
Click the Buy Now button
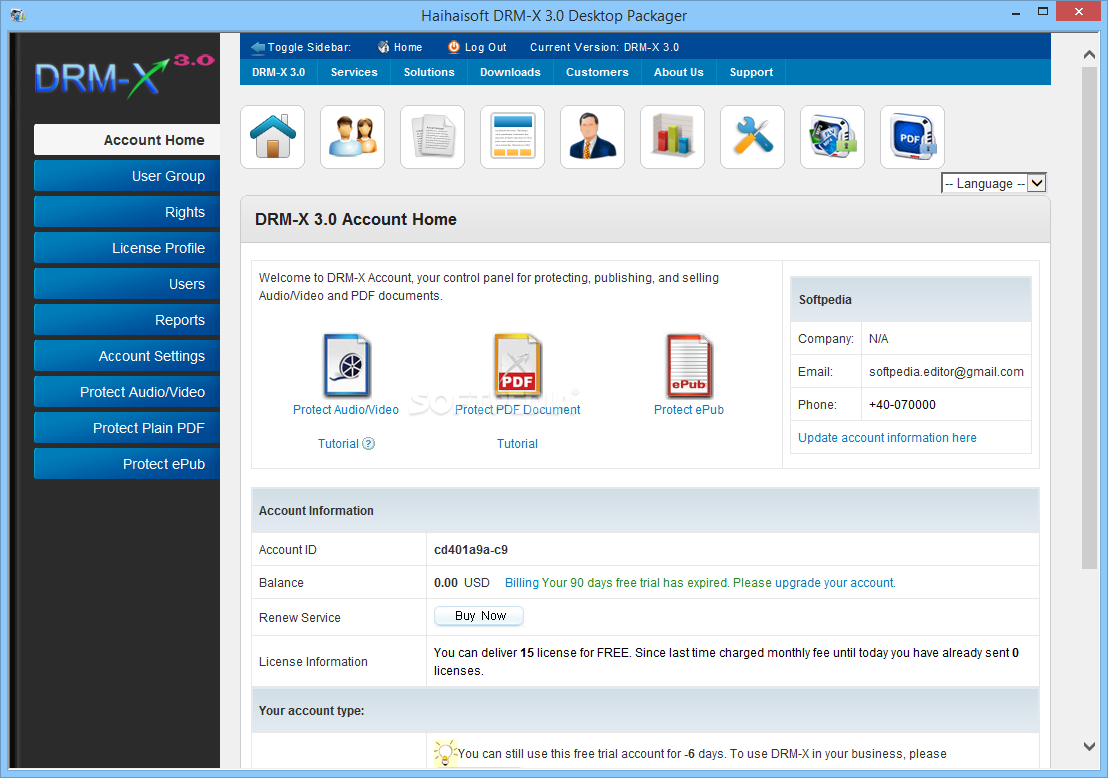point(479,616)
